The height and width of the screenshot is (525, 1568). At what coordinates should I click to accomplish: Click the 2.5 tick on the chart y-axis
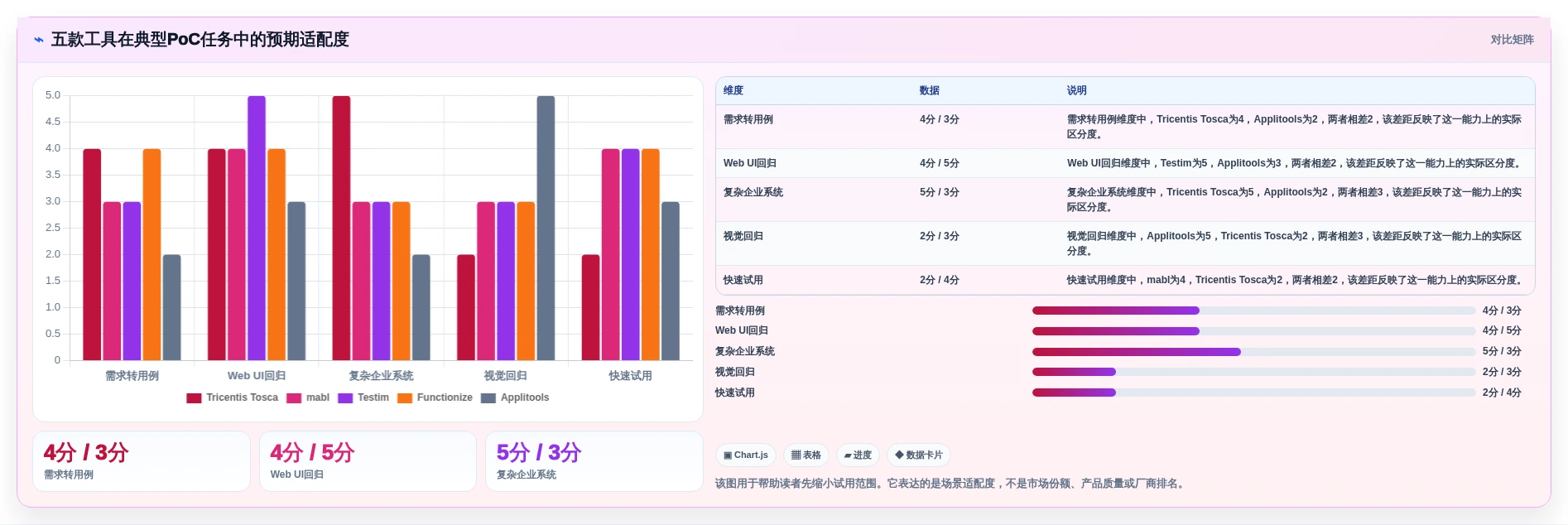[x=53, y=228]
